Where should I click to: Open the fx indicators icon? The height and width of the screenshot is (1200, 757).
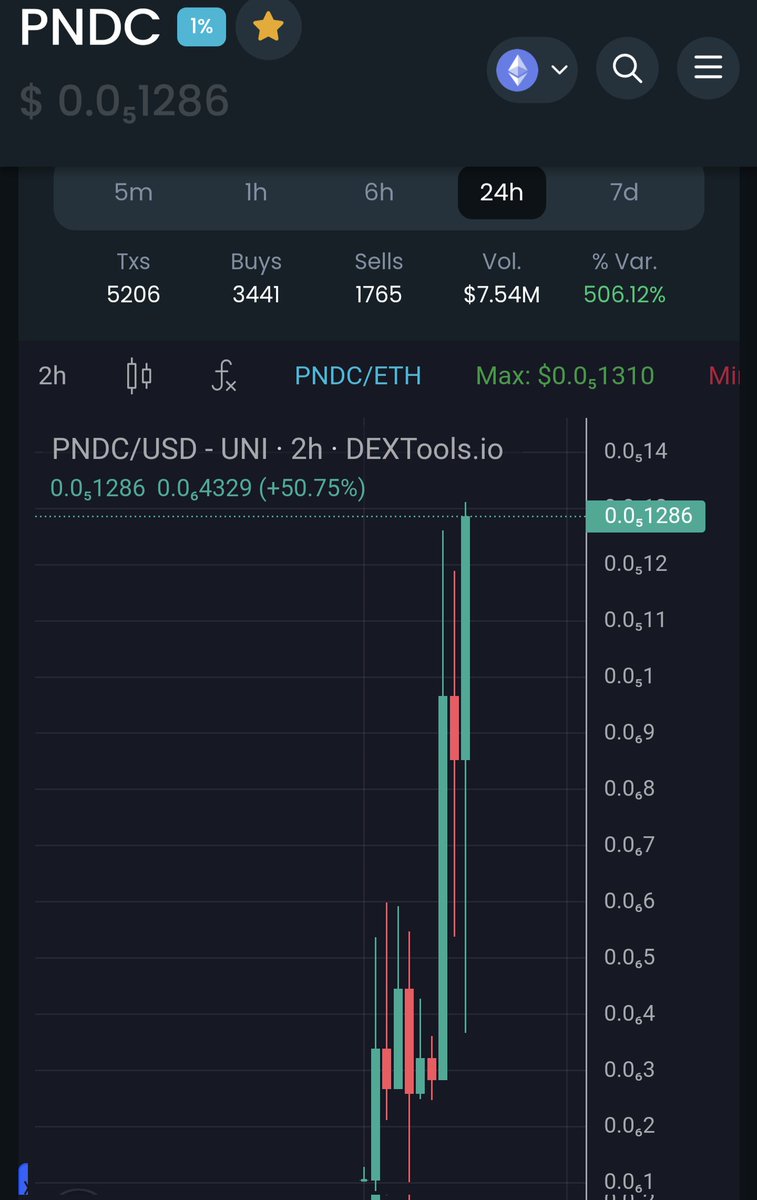tap(225, 377)
